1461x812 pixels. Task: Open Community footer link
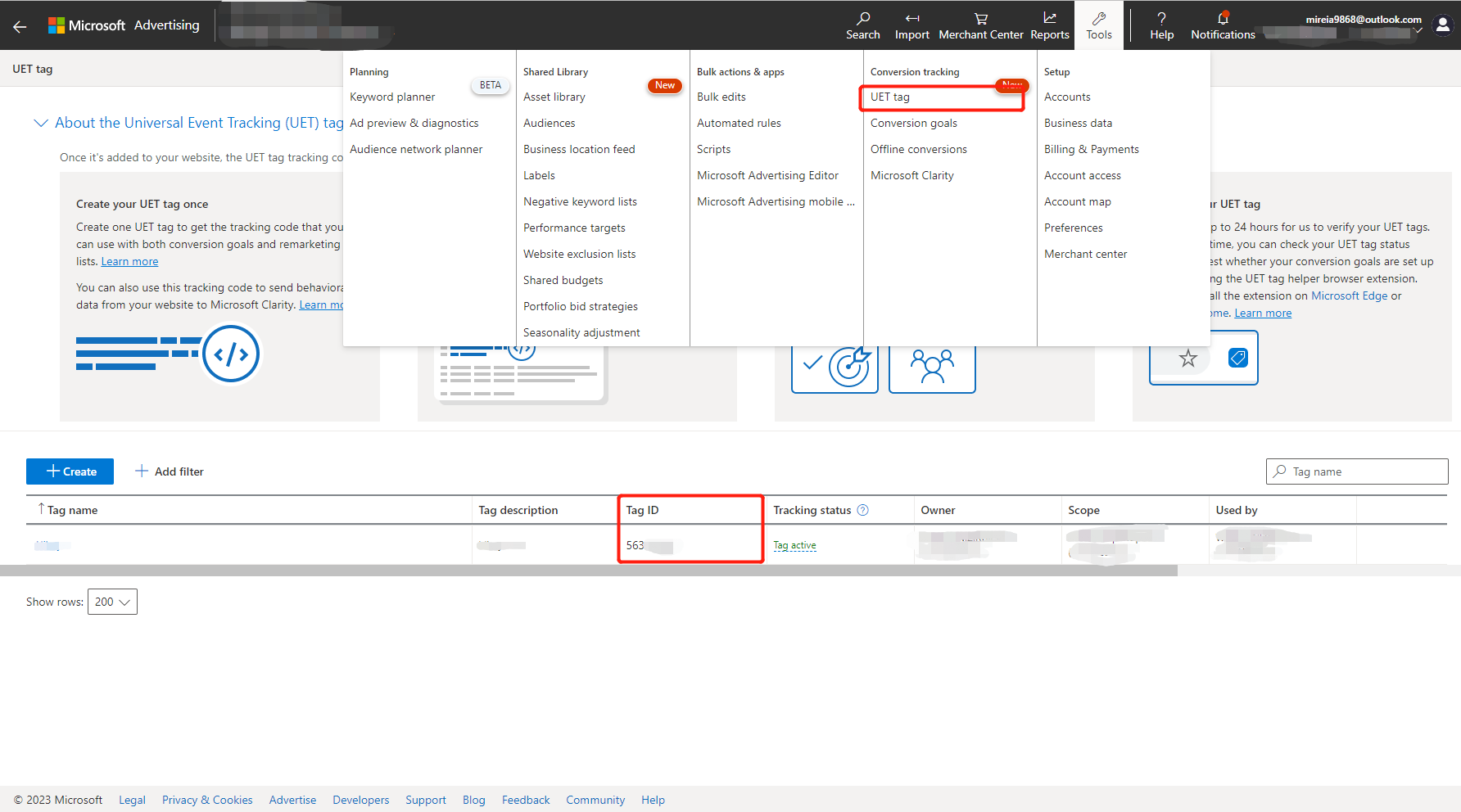[x=595, y=800]
